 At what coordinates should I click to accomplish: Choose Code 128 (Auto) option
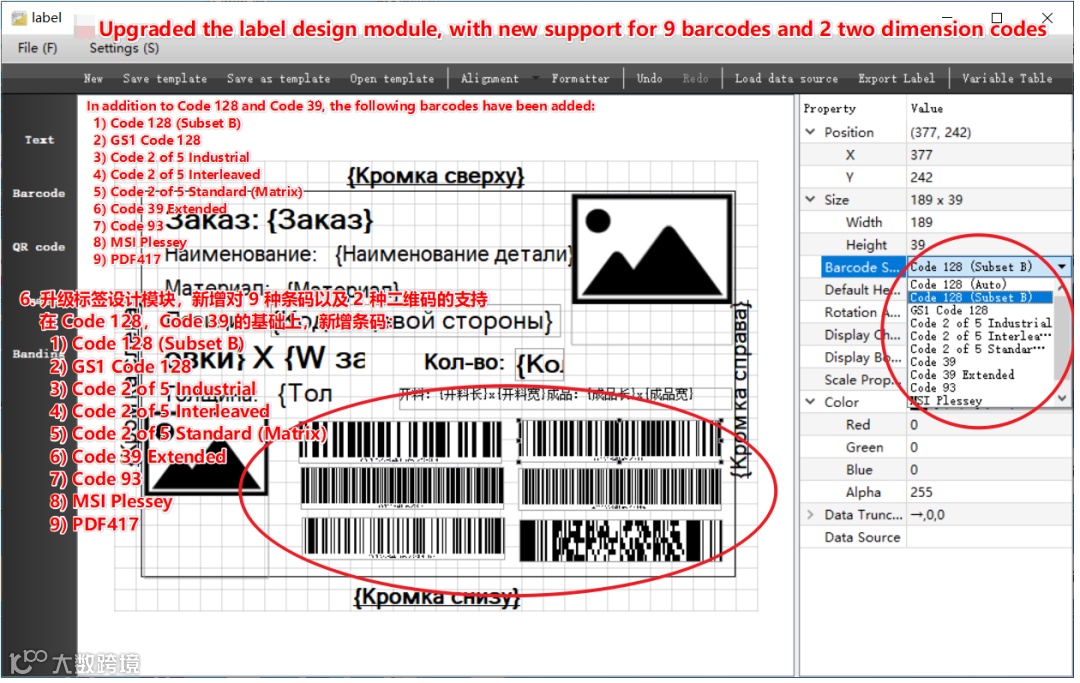click(980, 284)
